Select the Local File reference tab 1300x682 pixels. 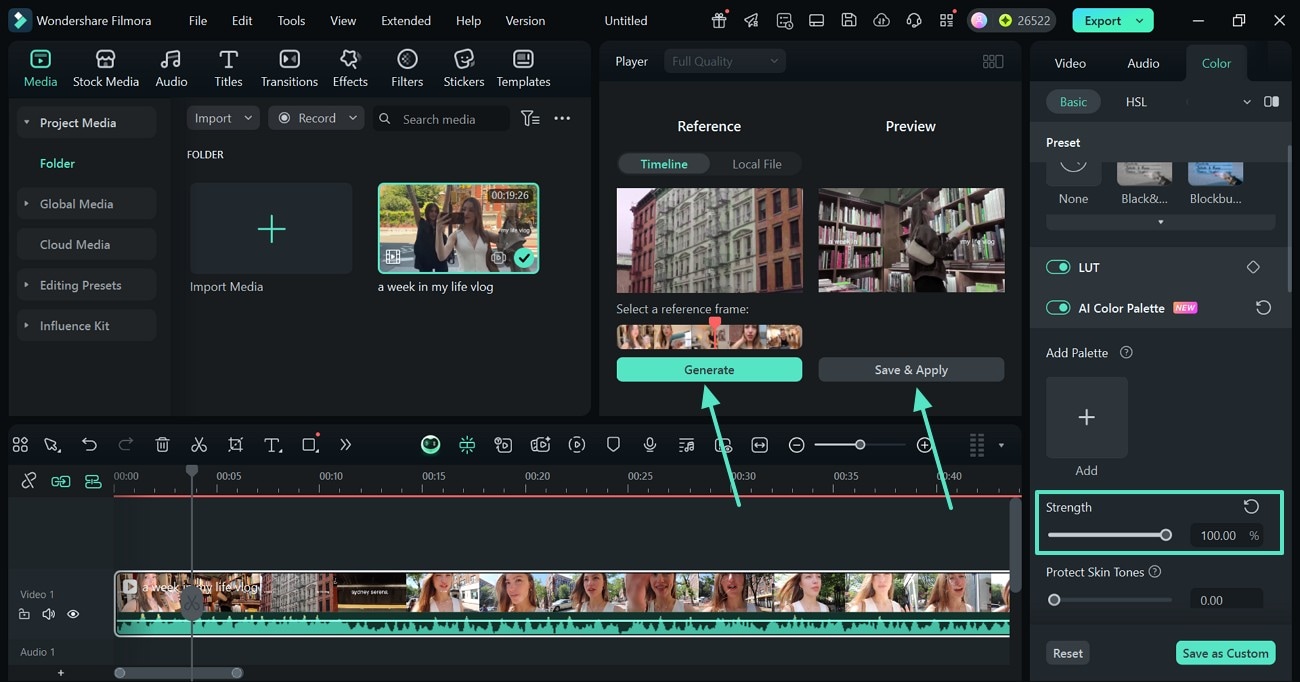pos(757,164)
